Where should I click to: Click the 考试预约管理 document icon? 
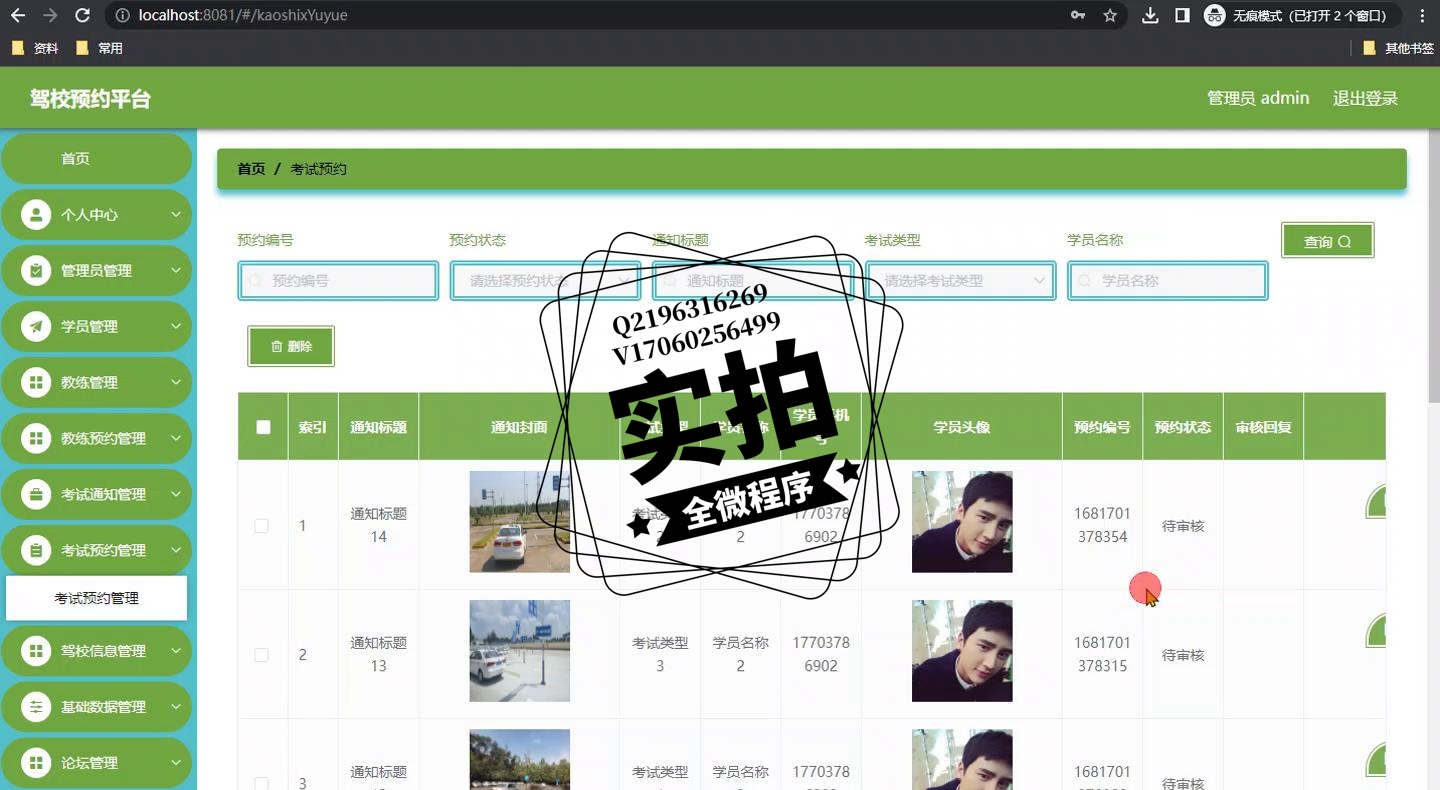pos(36,551)
